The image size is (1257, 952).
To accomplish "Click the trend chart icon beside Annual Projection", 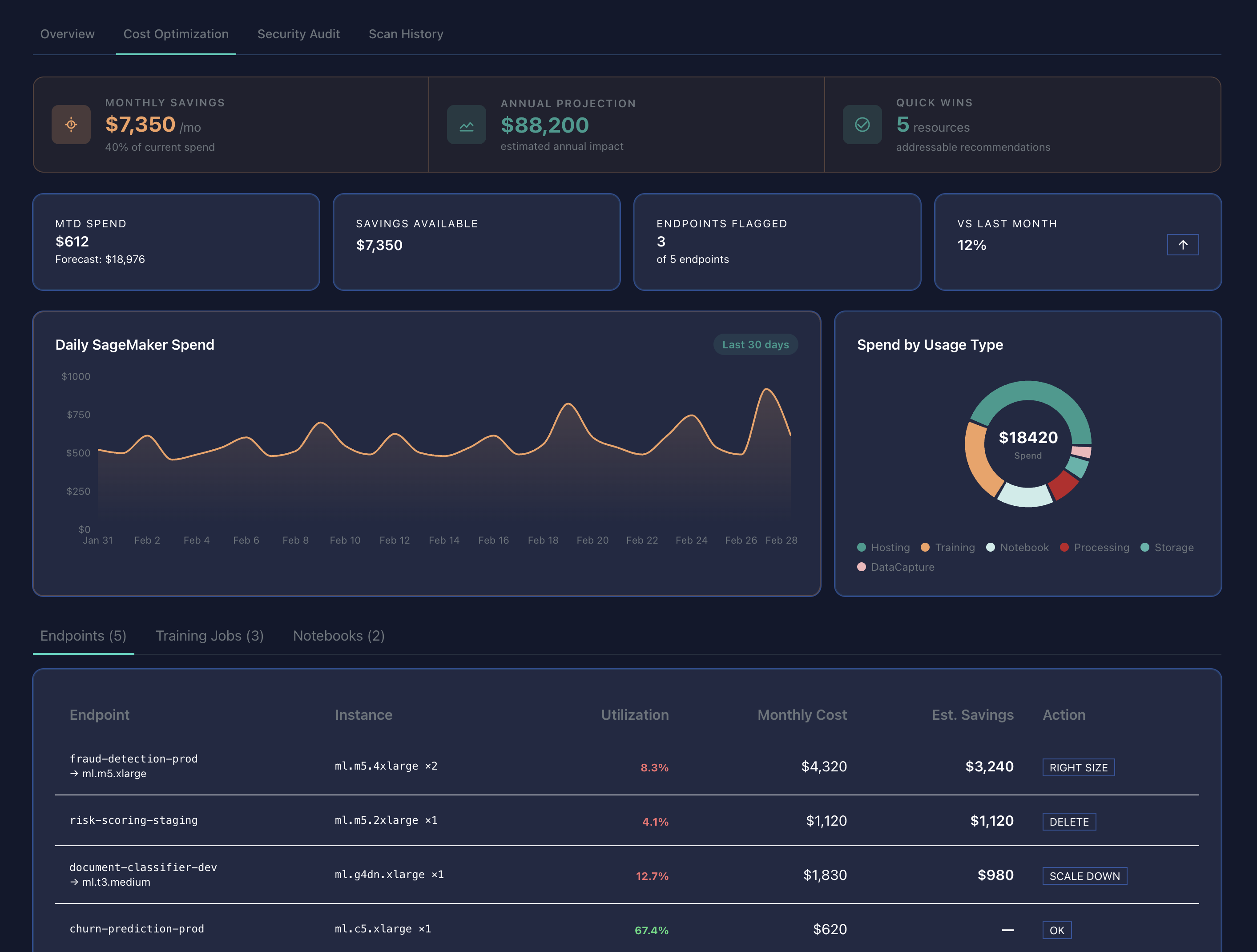I will (x=466, y=125).
